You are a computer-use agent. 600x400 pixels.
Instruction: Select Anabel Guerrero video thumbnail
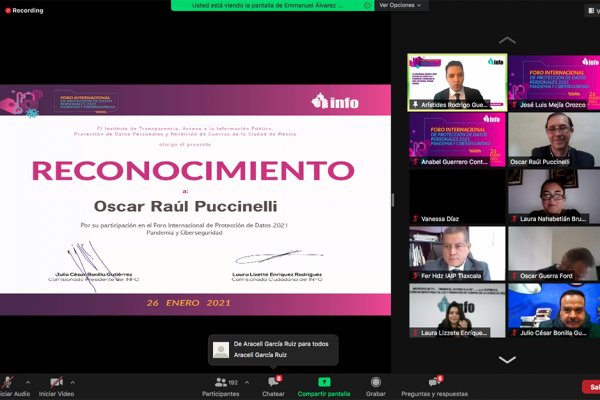457,139
